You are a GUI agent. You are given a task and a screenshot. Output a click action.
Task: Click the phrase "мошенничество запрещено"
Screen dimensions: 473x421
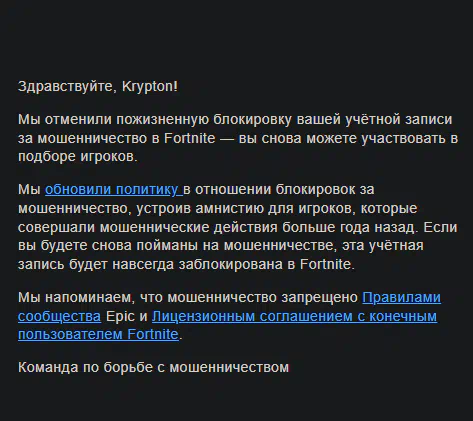[x=262, y=297]
